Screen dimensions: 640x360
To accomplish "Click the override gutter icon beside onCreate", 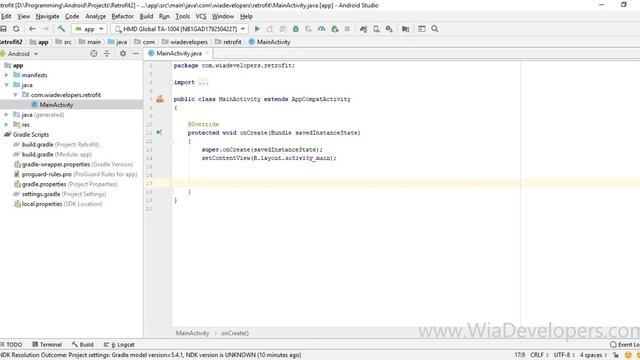I will (159, 132).
